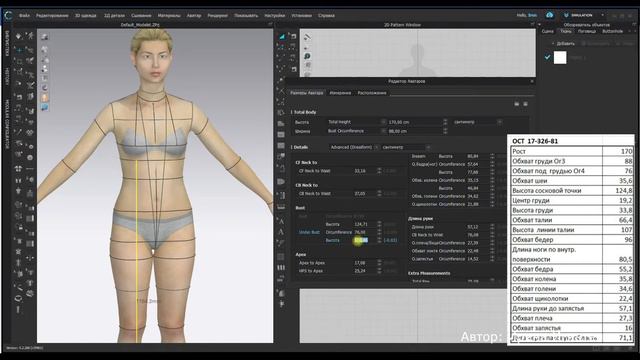Click the CLO logo icon
This screenshot has height=360, width=640.
[x=8, y=16]
